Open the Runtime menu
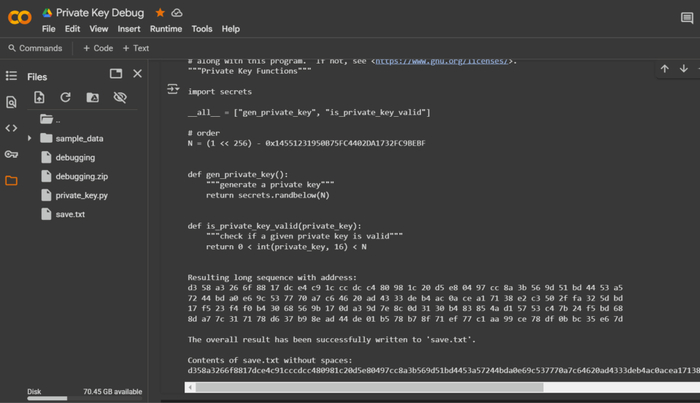This screenshot has width=700, height=403. click(x=166, y=29)
